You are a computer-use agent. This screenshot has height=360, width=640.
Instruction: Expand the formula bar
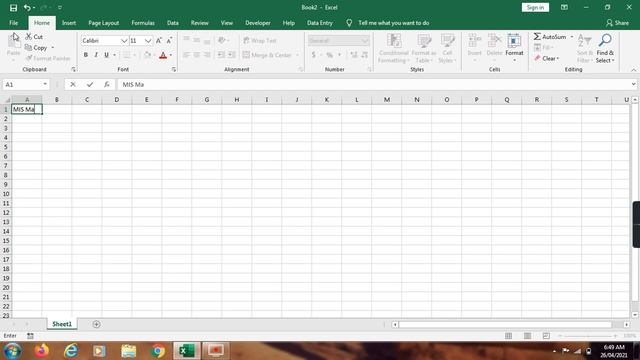click(633, 84)
